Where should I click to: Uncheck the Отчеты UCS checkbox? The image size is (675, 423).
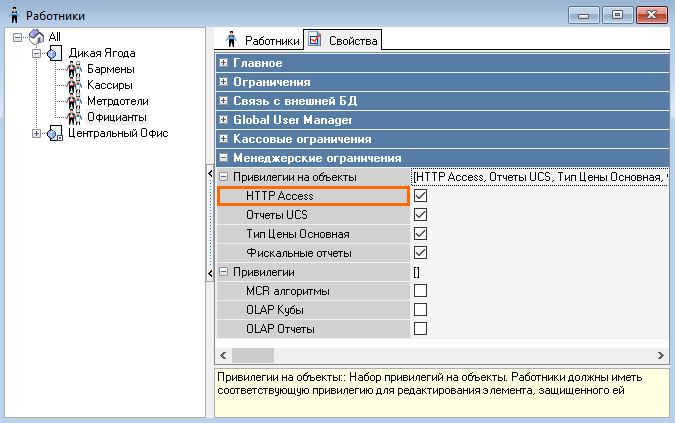pos(421,215)
